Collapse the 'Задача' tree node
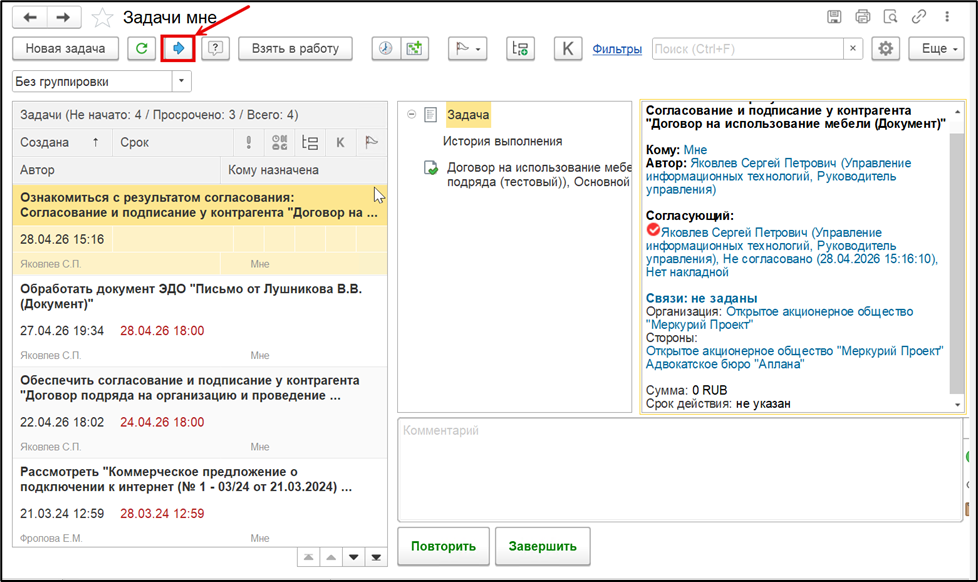This screenshot has height=582, width=978. [411, 115]
